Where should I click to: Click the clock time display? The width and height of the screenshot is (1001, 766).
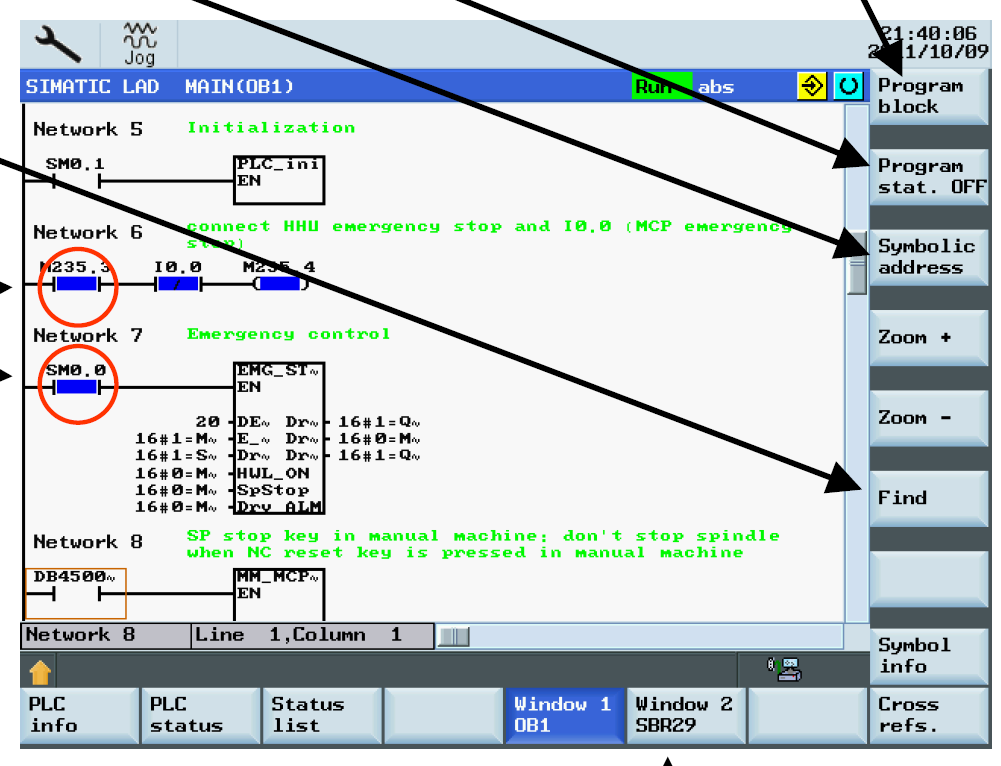pyautogui.click(x=929, y=33)
